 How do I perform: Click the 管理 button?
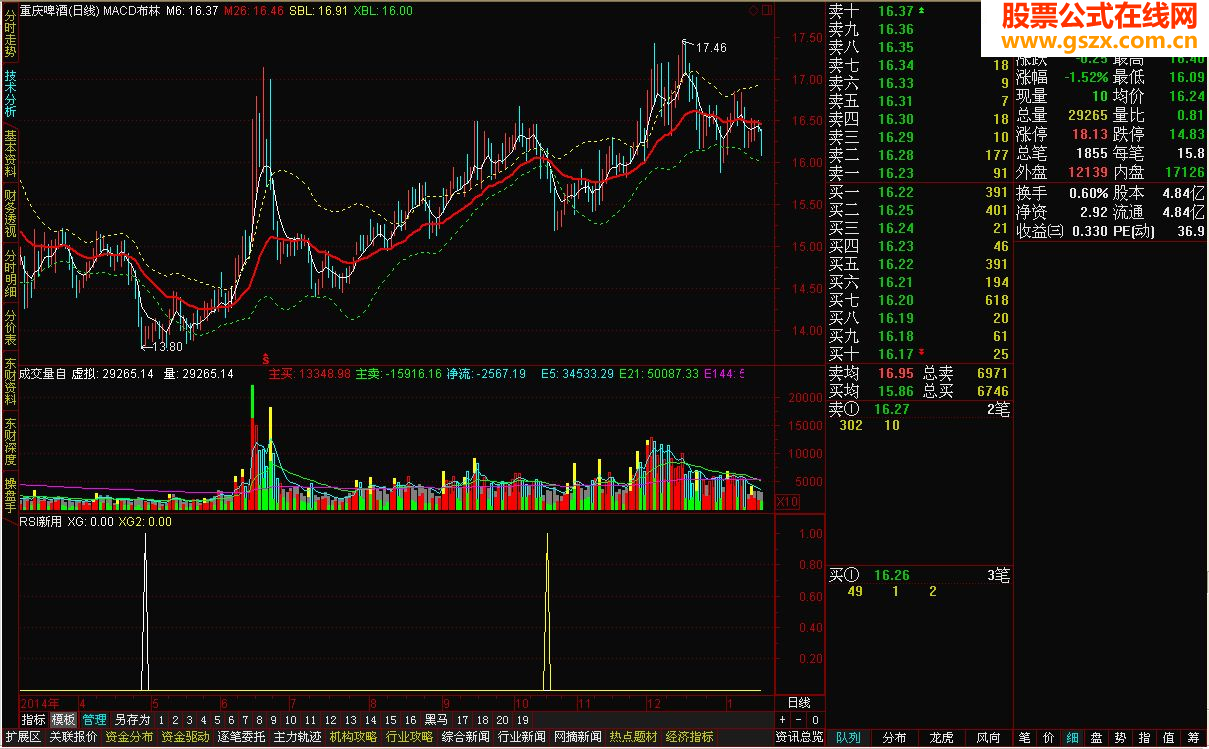tap(94, 719)
